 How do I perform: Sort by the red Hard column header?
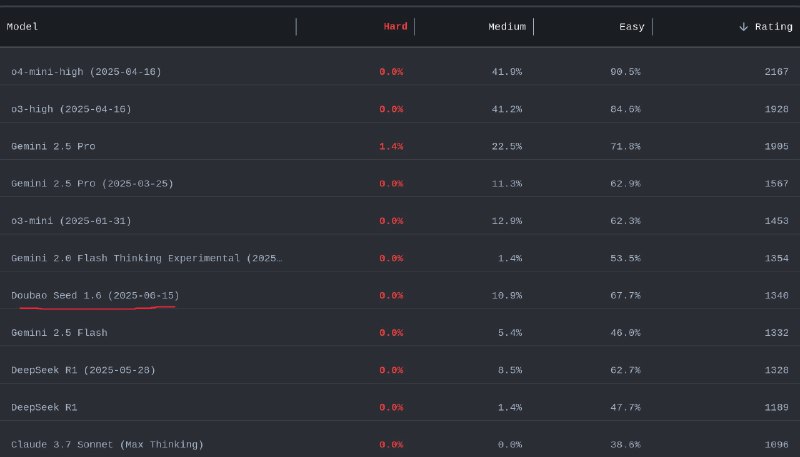(395, 27)
